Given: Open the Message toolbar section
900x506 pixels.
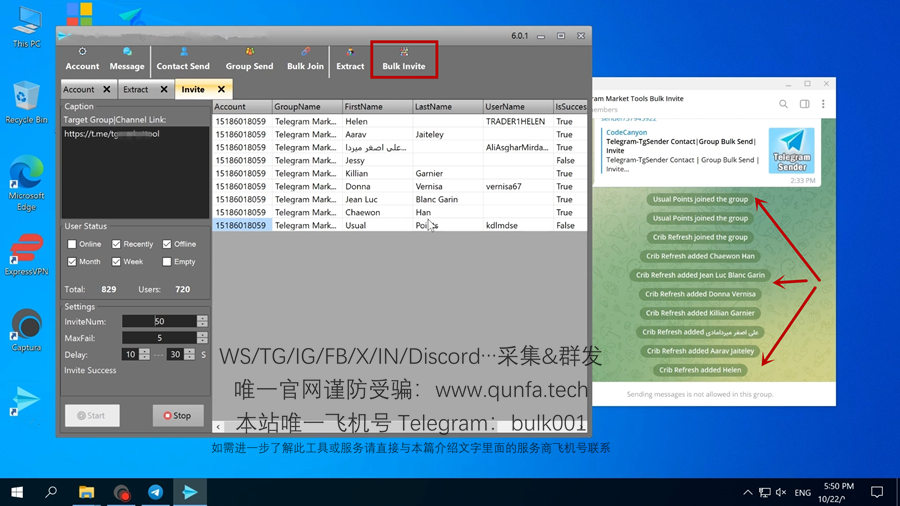Looking at the screenshot, I should (x=127, y=60).
